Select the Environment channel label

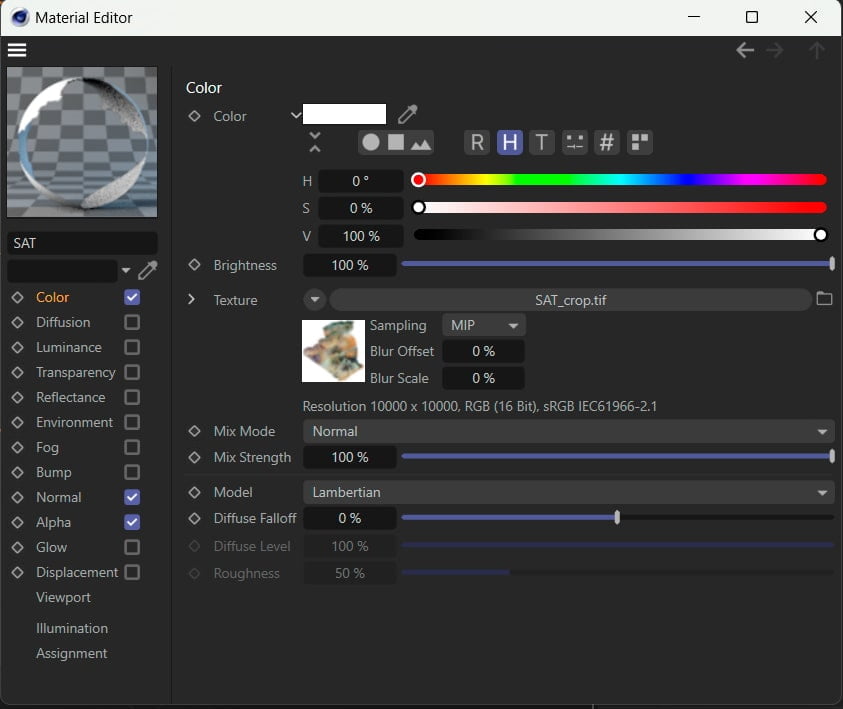click(74, 422)
